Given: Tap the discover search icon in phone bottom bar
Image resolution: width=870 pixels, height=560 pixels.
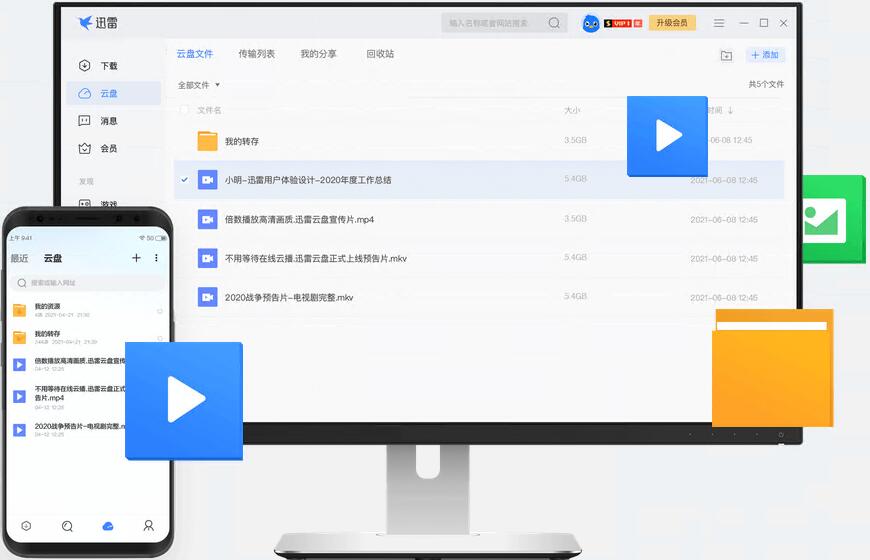Looking at the screenshot, I should point(67,526).
